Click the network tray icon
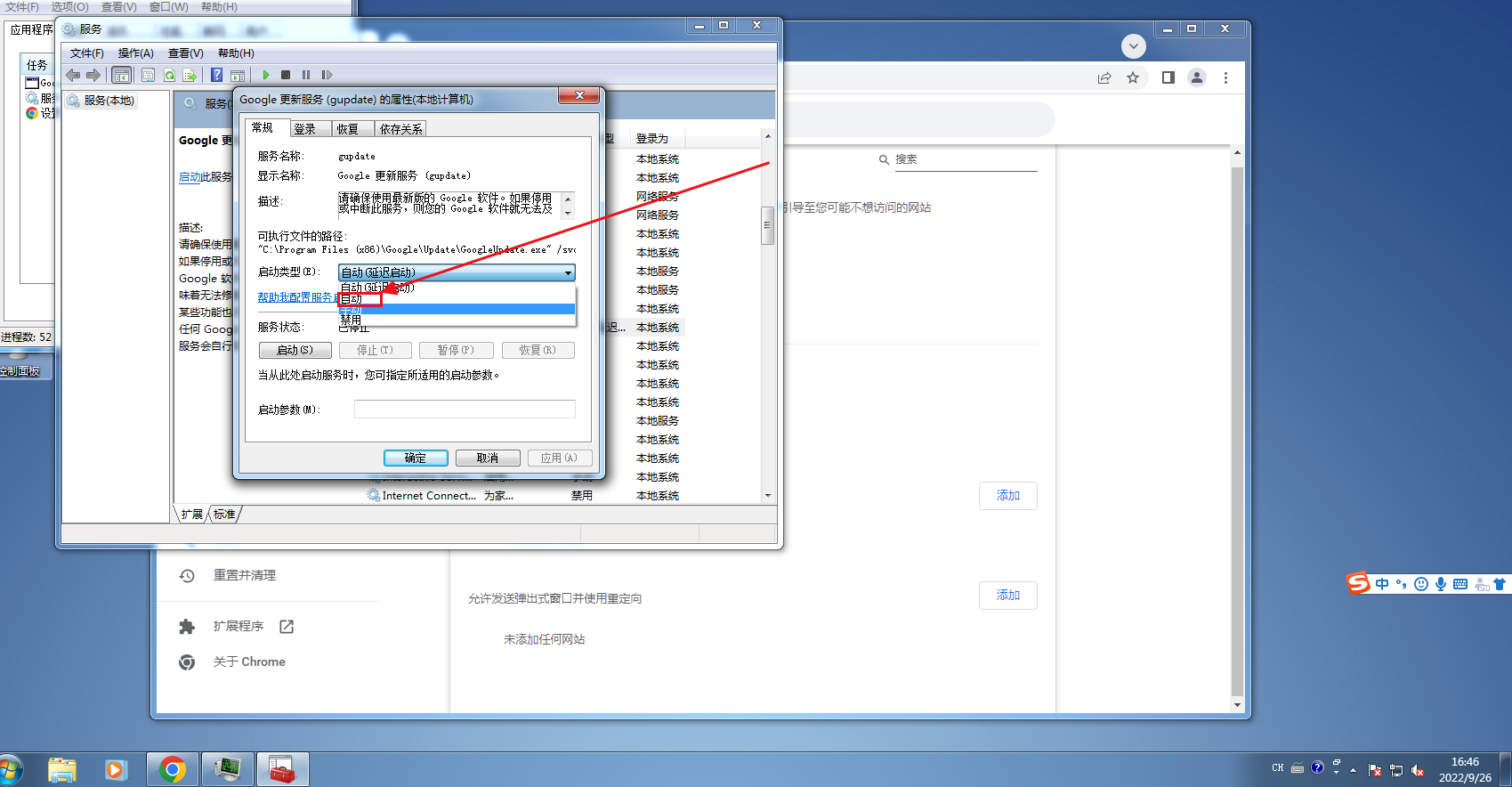 1396,770
